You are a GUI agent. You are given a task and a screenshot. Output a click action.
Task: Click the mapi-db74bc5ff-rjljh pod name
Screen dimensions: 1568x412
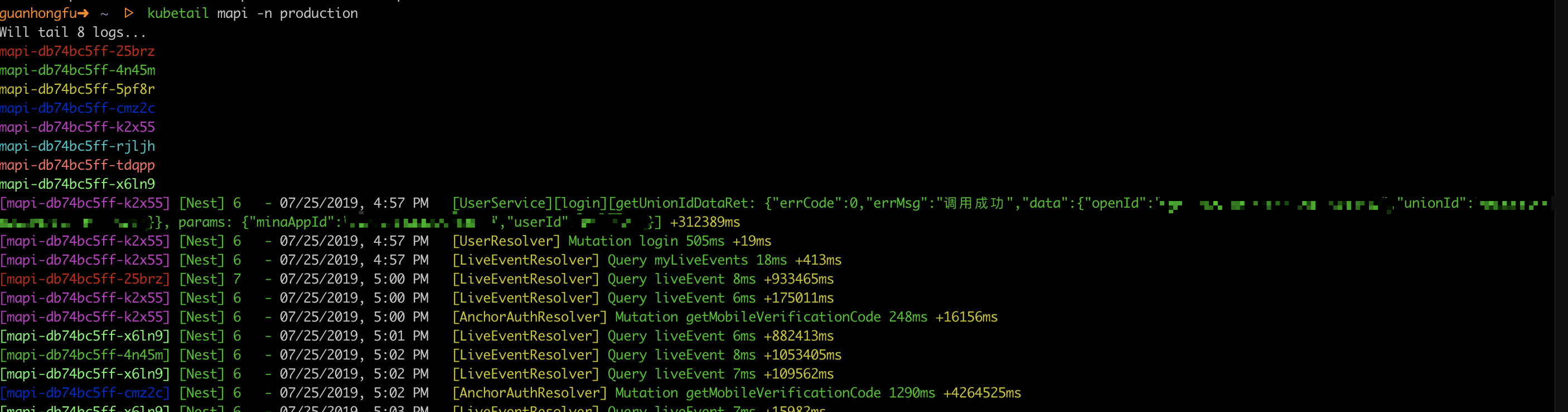point(78,146)
